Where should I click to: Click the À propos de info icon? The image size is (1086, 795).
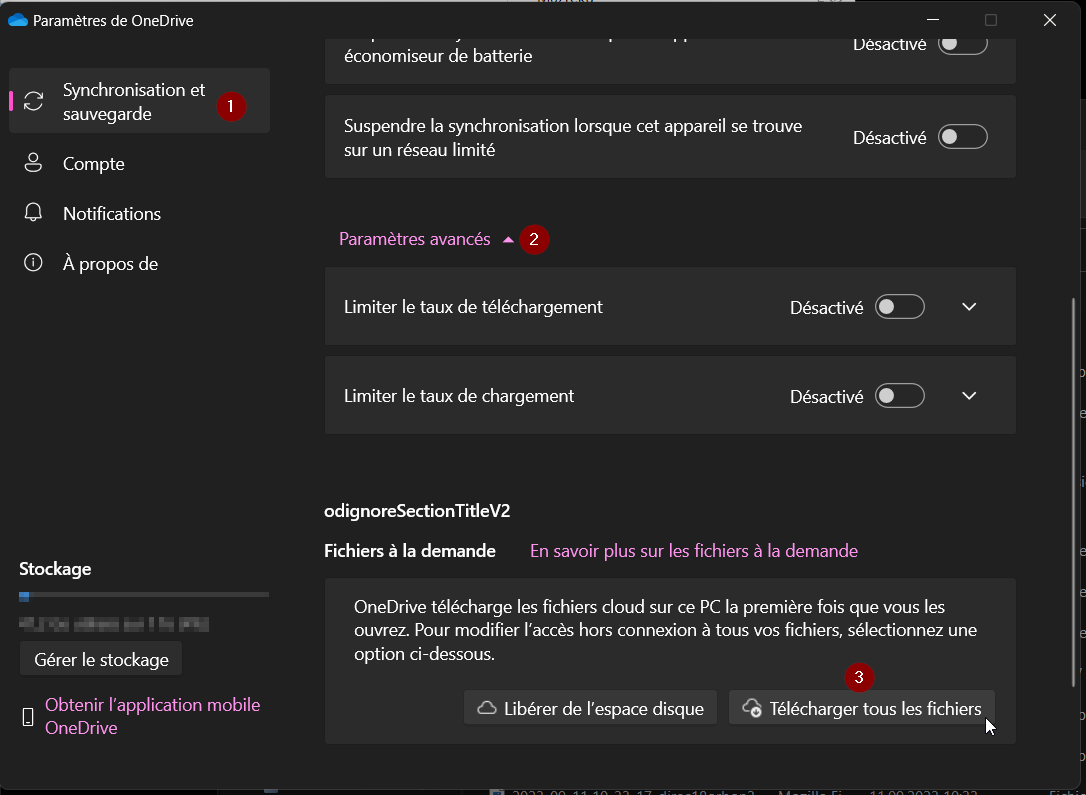click(34, 264)
